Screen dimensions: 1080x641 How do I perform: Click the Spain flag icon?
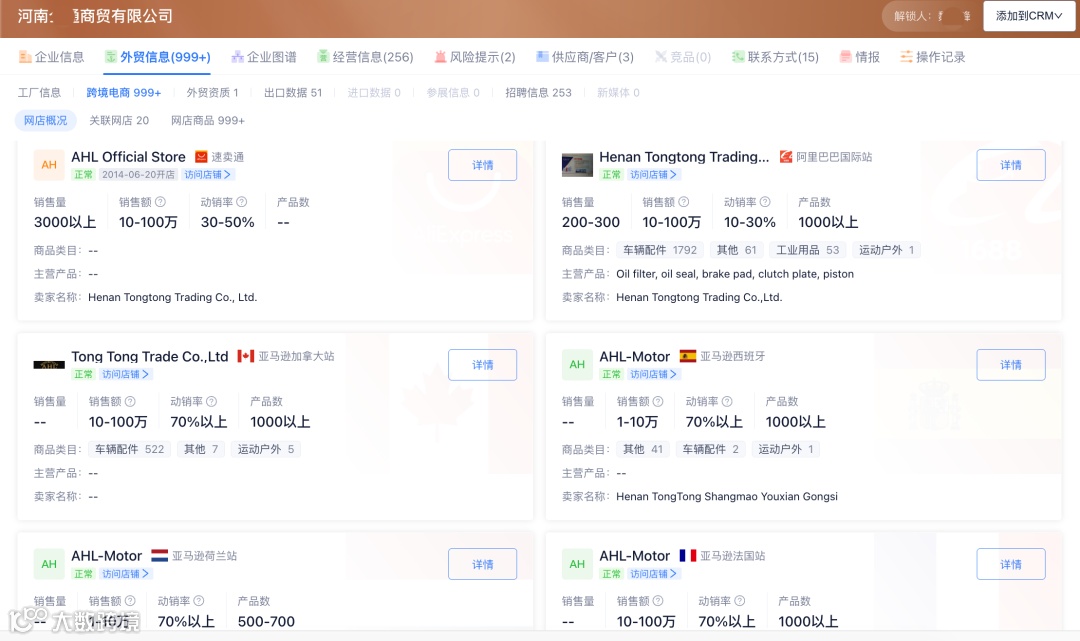(x=687, y=356)
